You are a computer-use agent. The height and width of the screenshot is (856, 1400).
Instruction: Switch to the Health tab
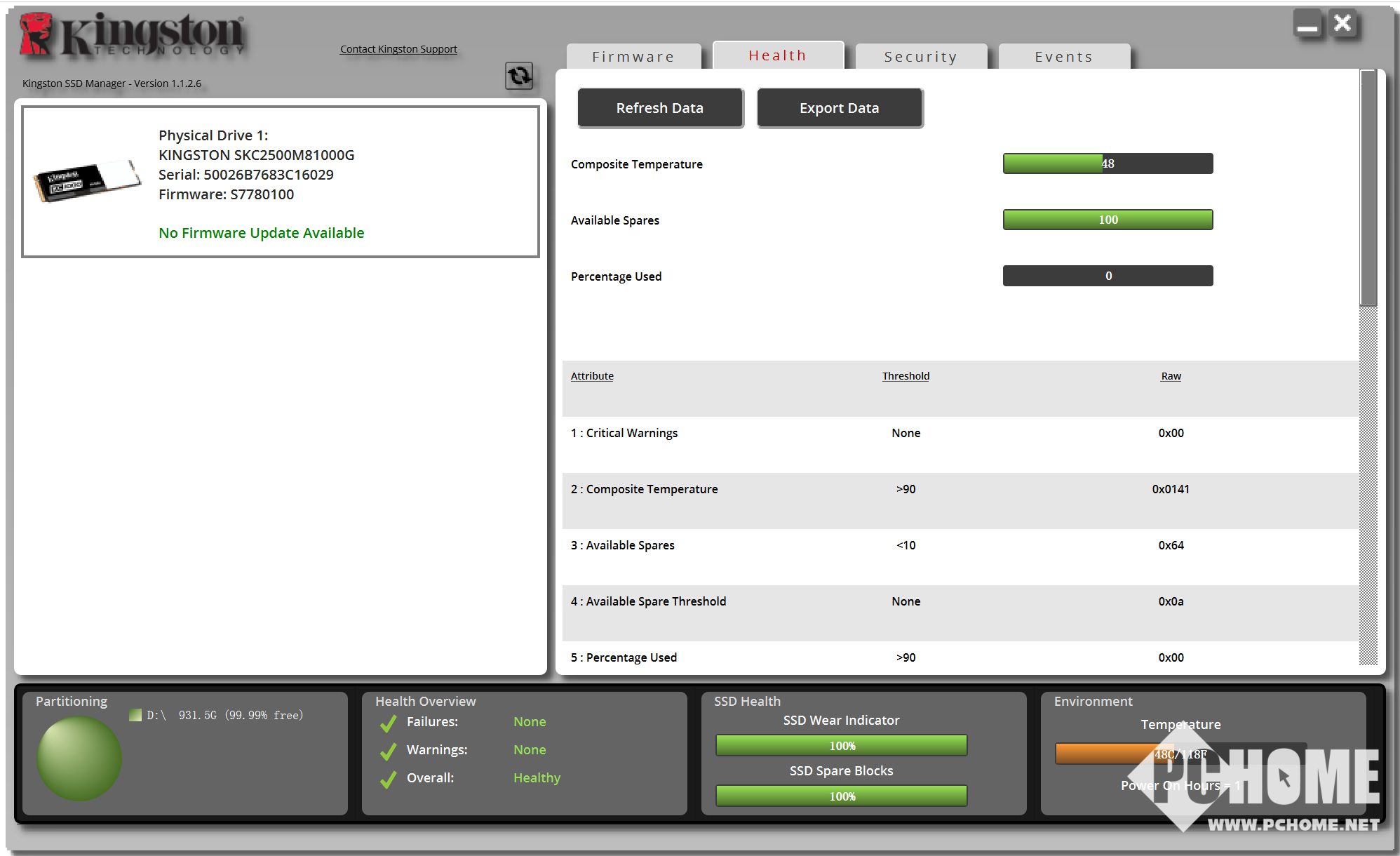(x=778, y=55)
